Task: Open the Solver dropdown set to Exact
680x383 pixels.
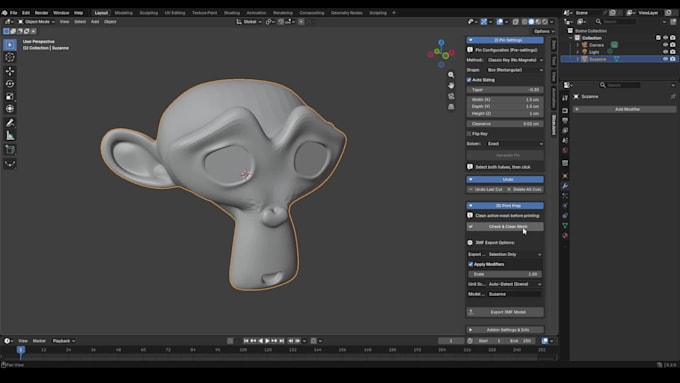Action: point(515,144)
